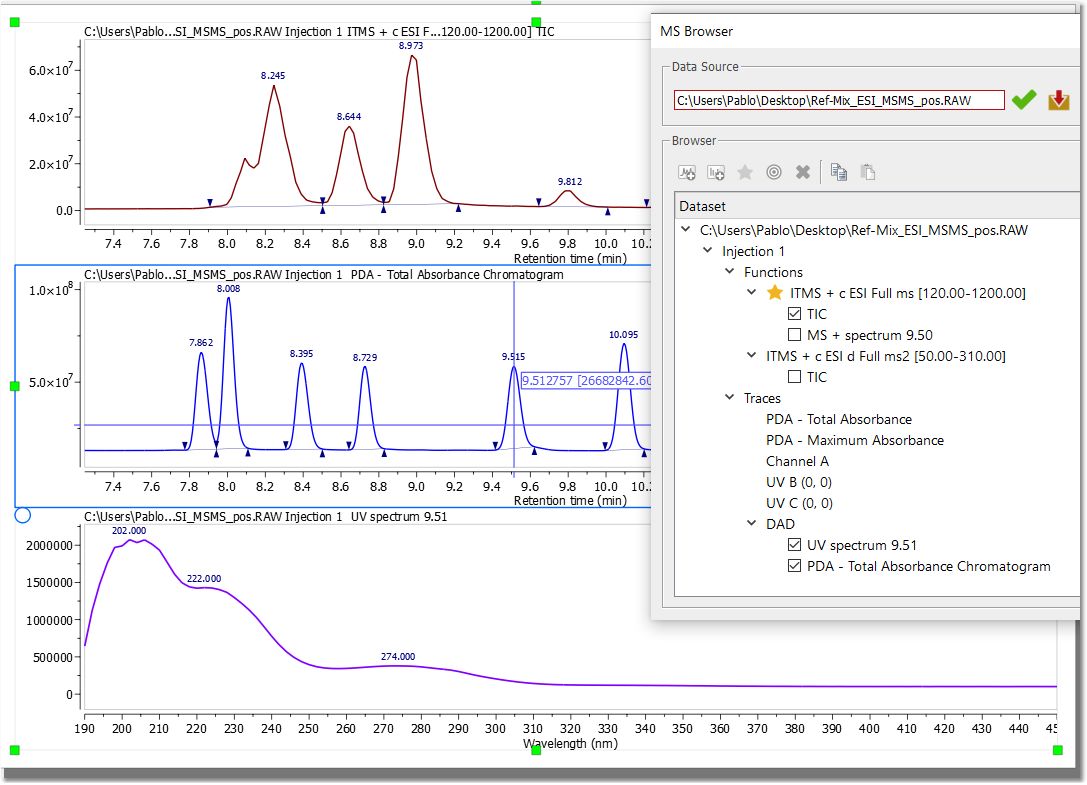Select the Traces tree label
1087x785 pixels.
click(762, 398)
